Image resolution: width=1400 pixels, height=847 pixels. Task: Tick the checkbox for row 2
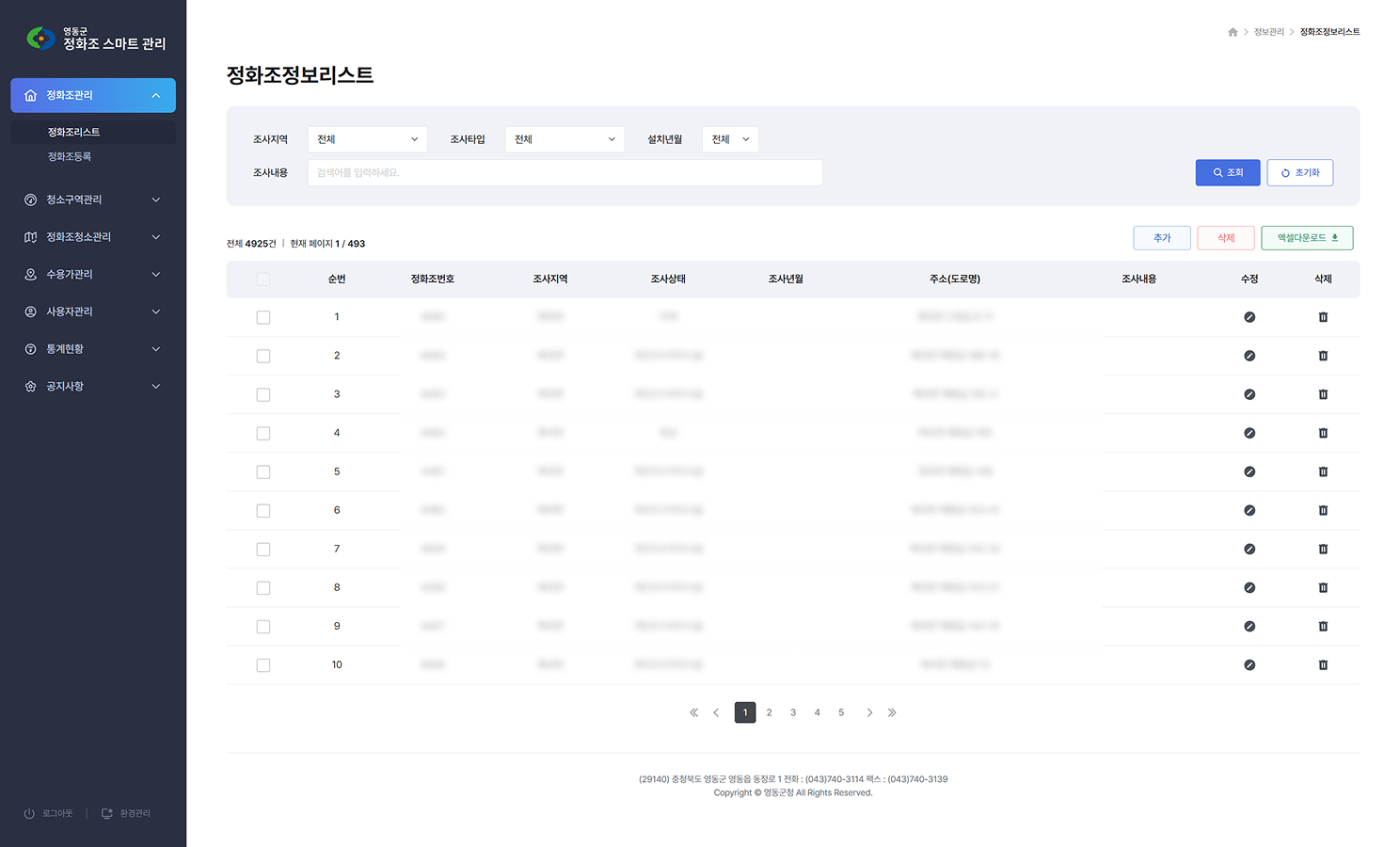(263, 356)
